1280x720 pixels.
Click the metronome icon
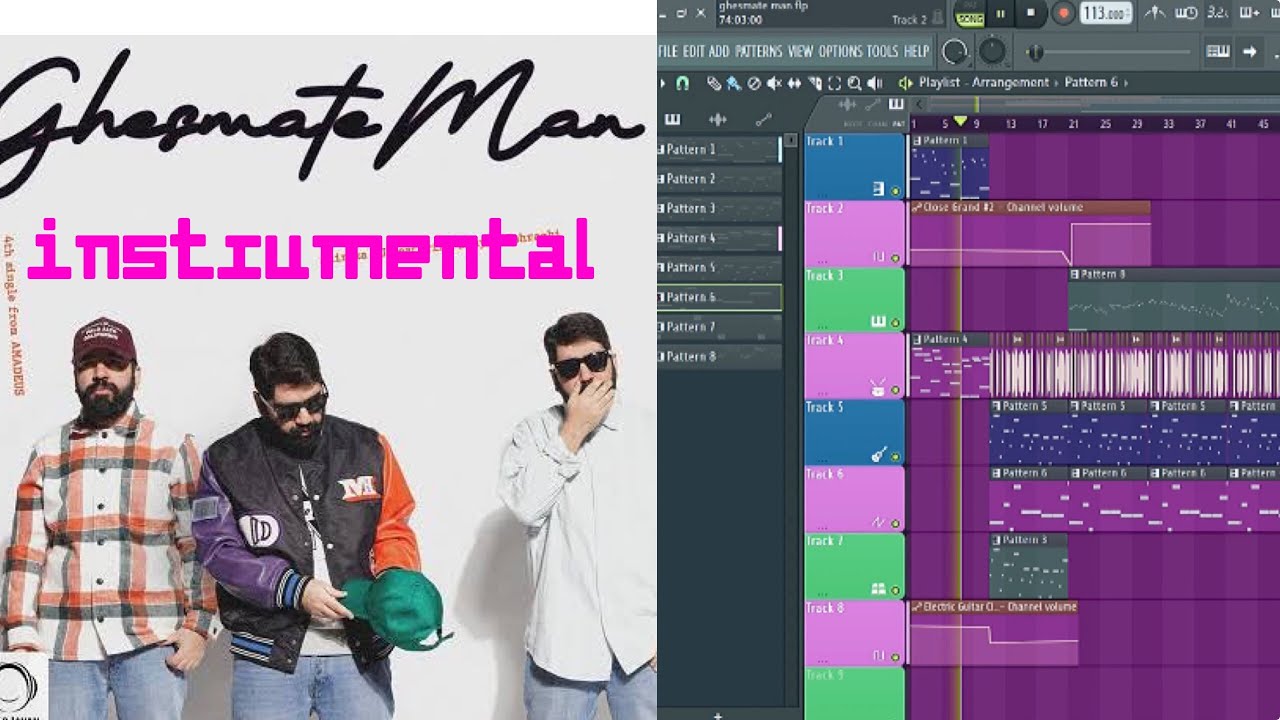(x=1154, y=12)
